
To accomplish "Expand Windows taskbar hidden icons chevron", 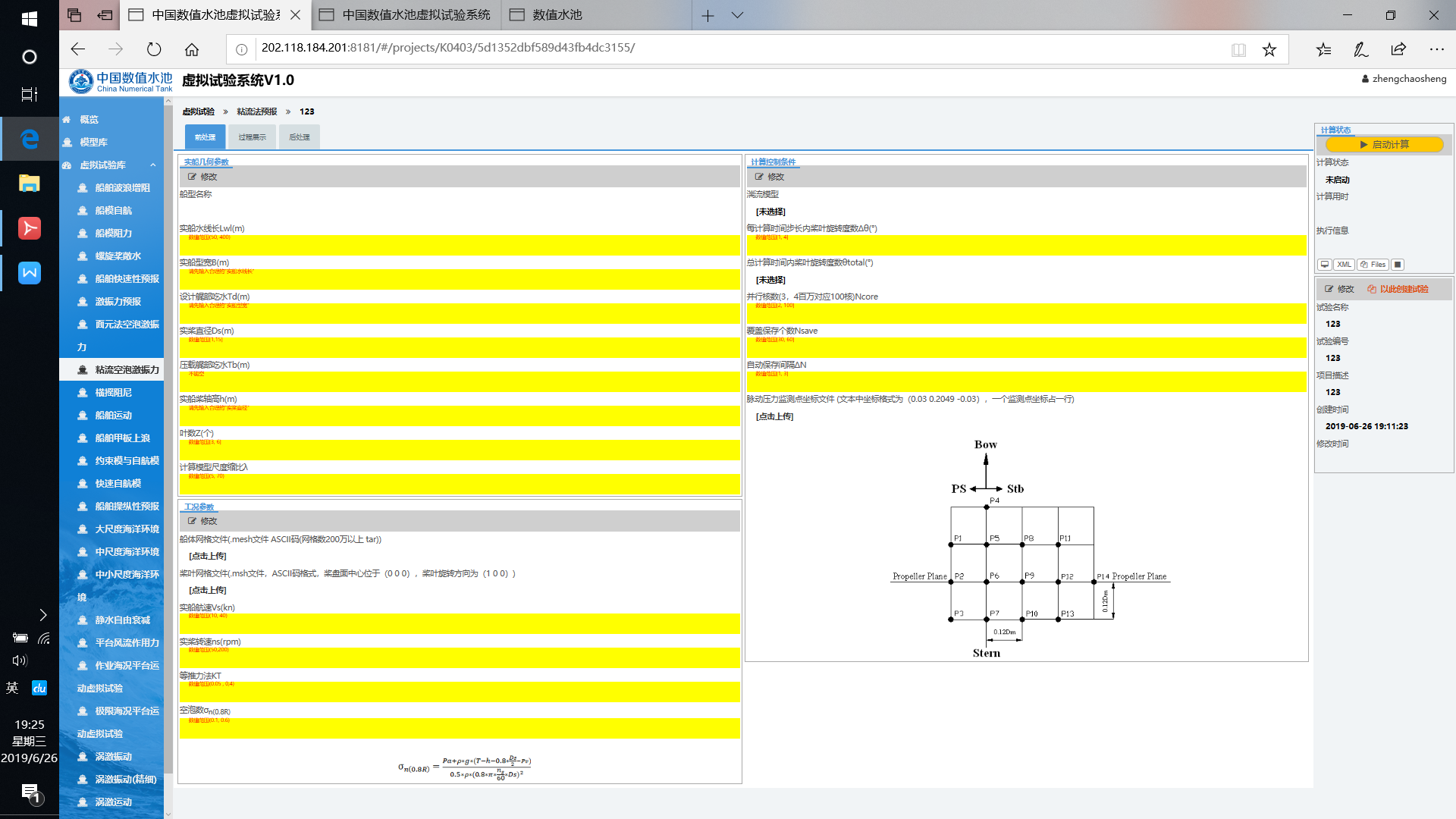I will point(42,614).
